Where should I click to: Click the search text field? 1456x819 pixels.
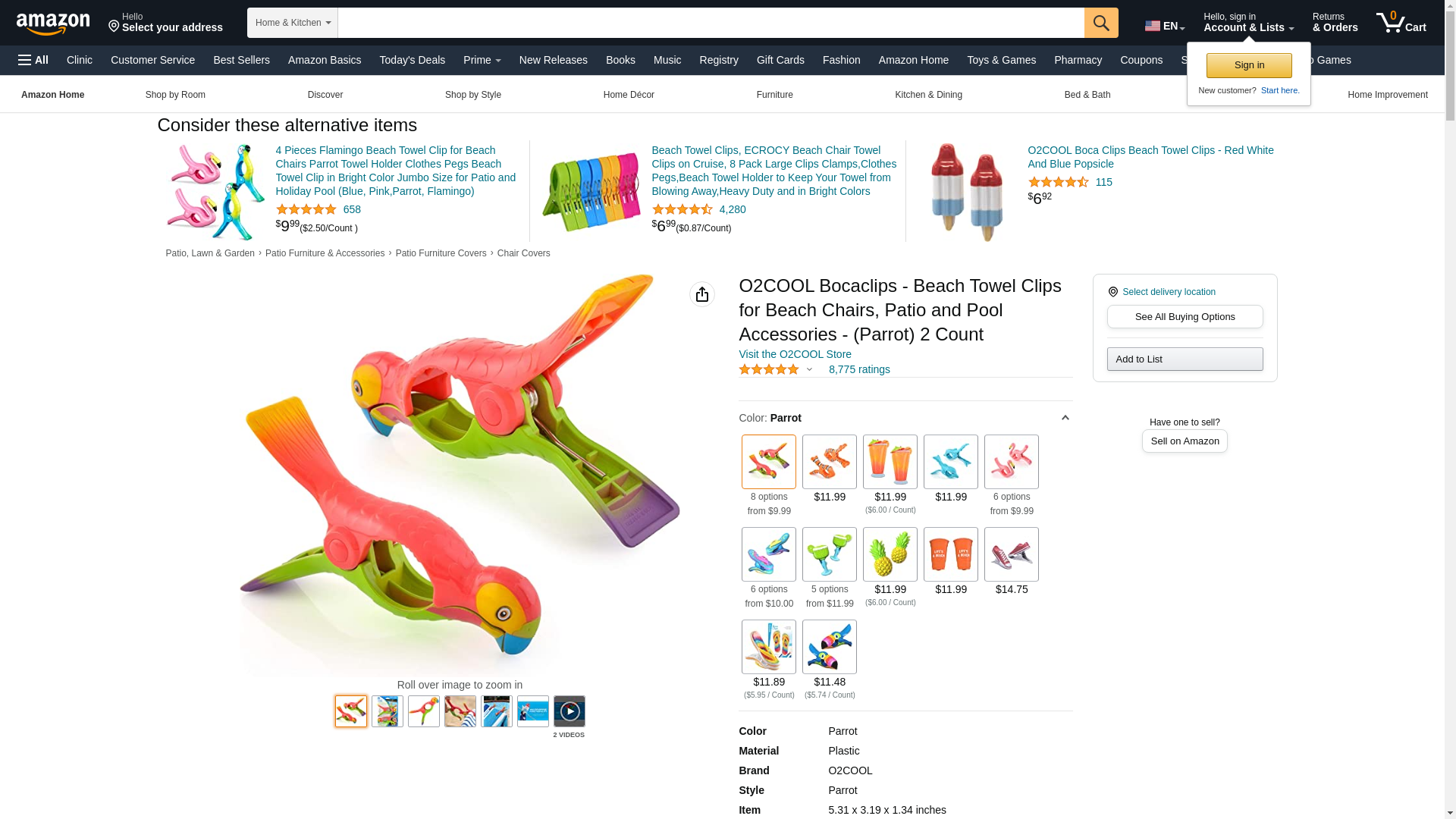click(x=711, y=23)
